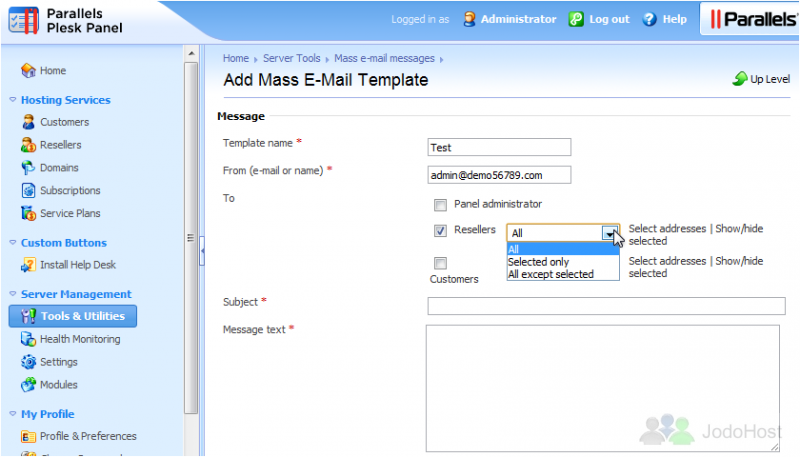
Task: Click the Install Help Desk icon
Action: click(x=28, y=265)
